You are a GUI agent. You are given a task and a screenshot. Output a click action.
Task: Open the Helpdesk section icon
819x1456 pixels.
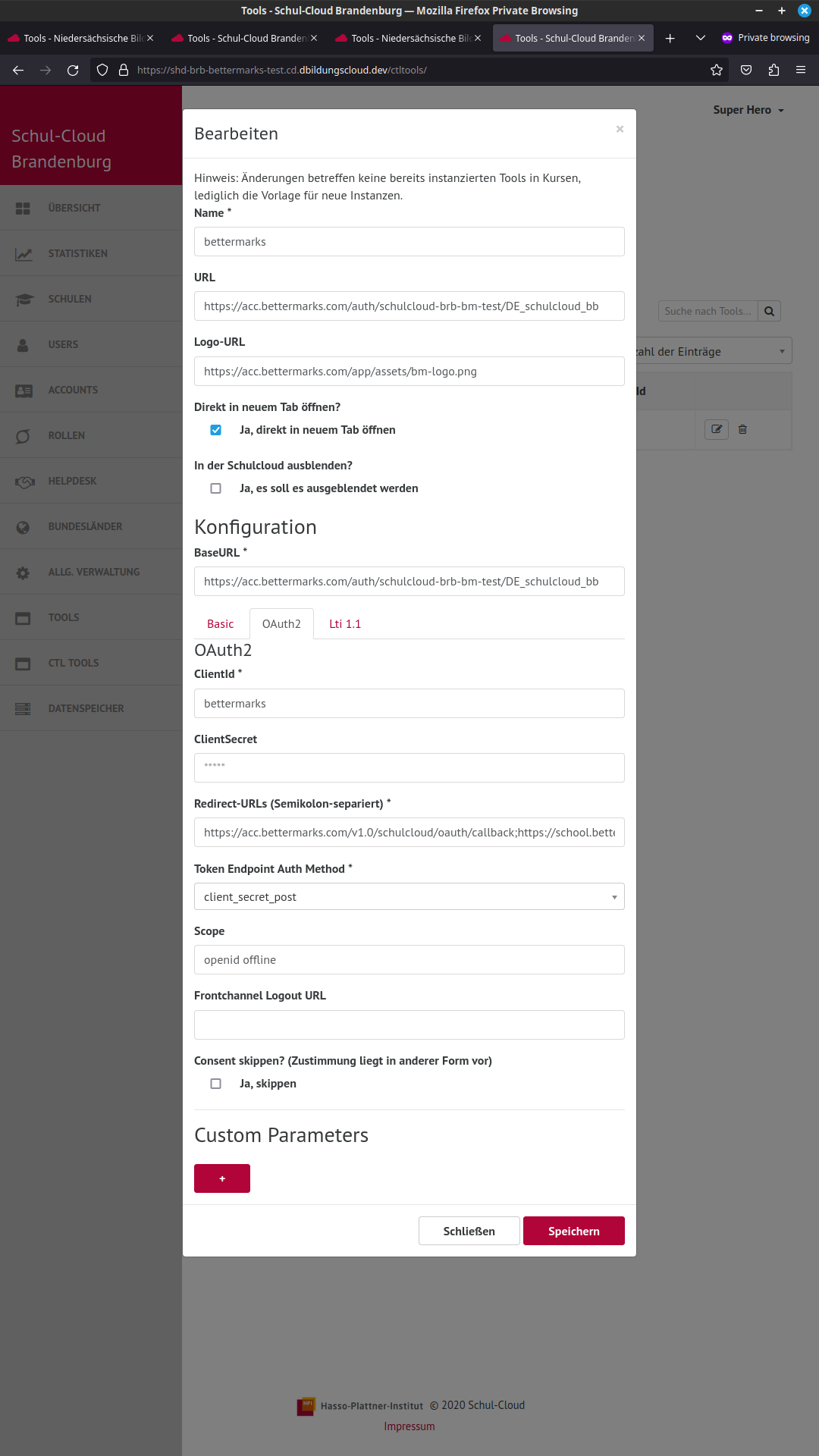[x=24, y=481]
